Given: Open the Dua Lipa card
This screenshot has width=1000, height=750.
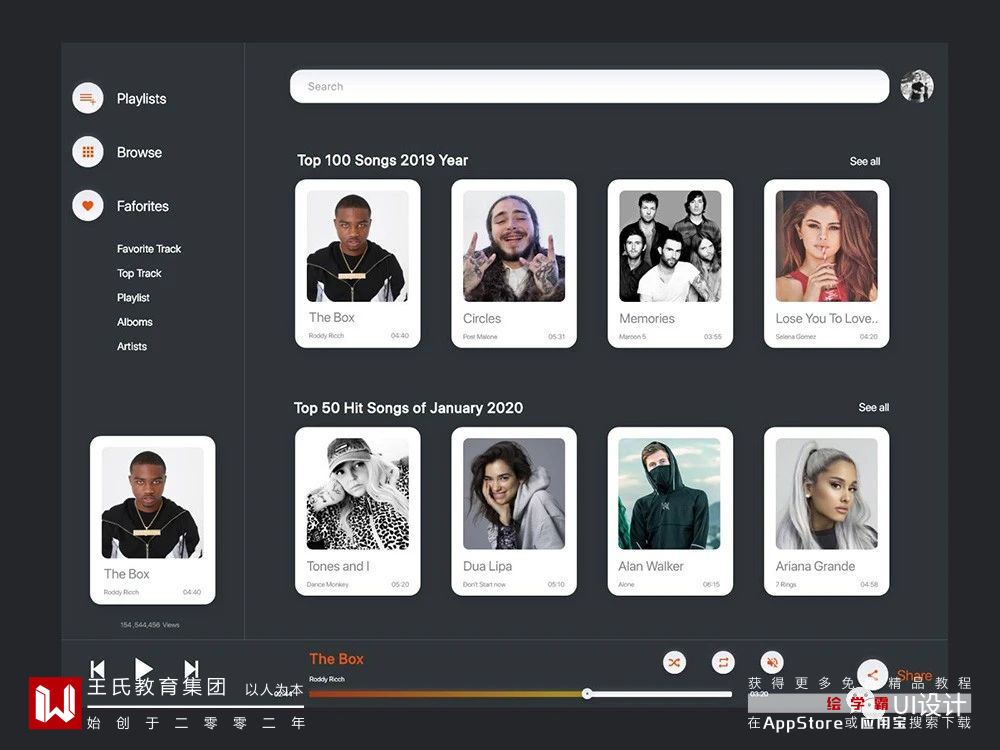Looking at the screenshot, I should [514, 511].
